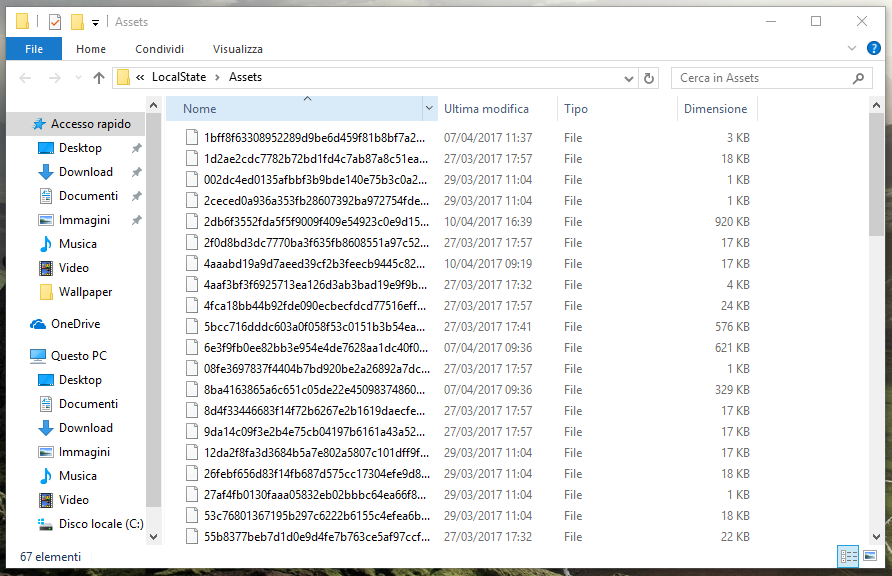Viewport: 892px width, 576px height.
Task: Switch to details view layout
Action: tap(848, 556)
